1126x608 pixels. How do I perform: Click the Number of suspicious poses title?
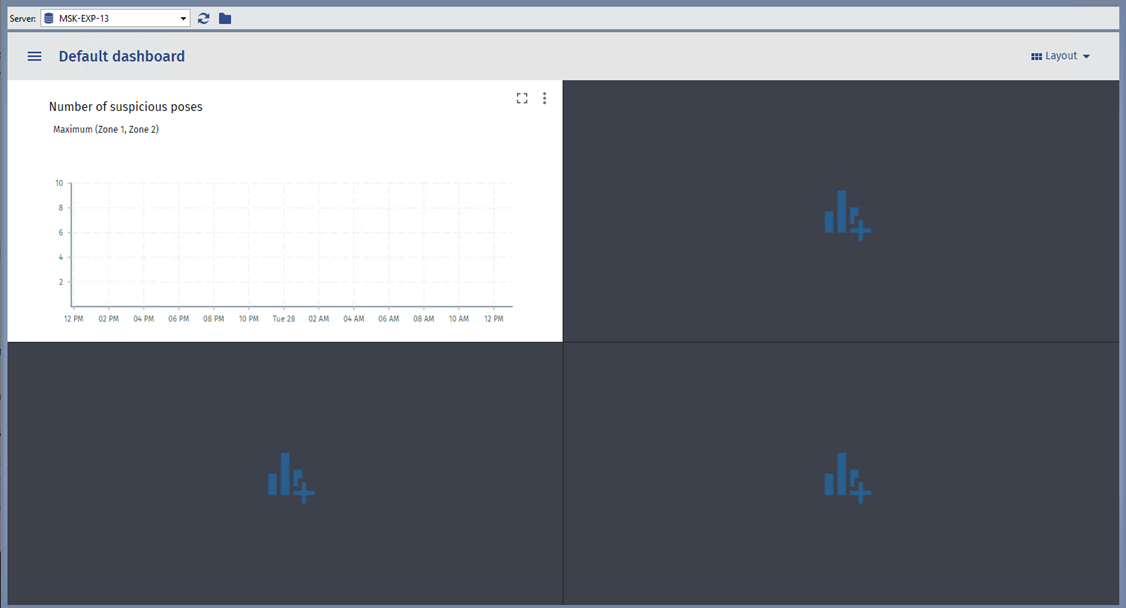125,107
